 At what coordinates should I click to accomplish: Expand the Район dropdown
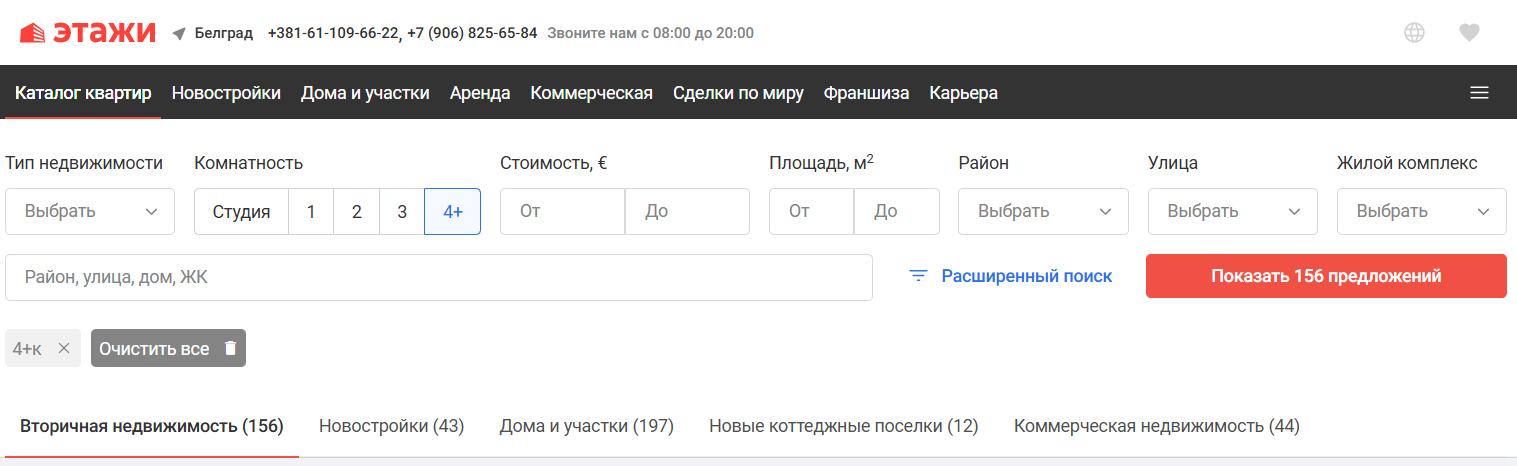[x=1043, y=212]
